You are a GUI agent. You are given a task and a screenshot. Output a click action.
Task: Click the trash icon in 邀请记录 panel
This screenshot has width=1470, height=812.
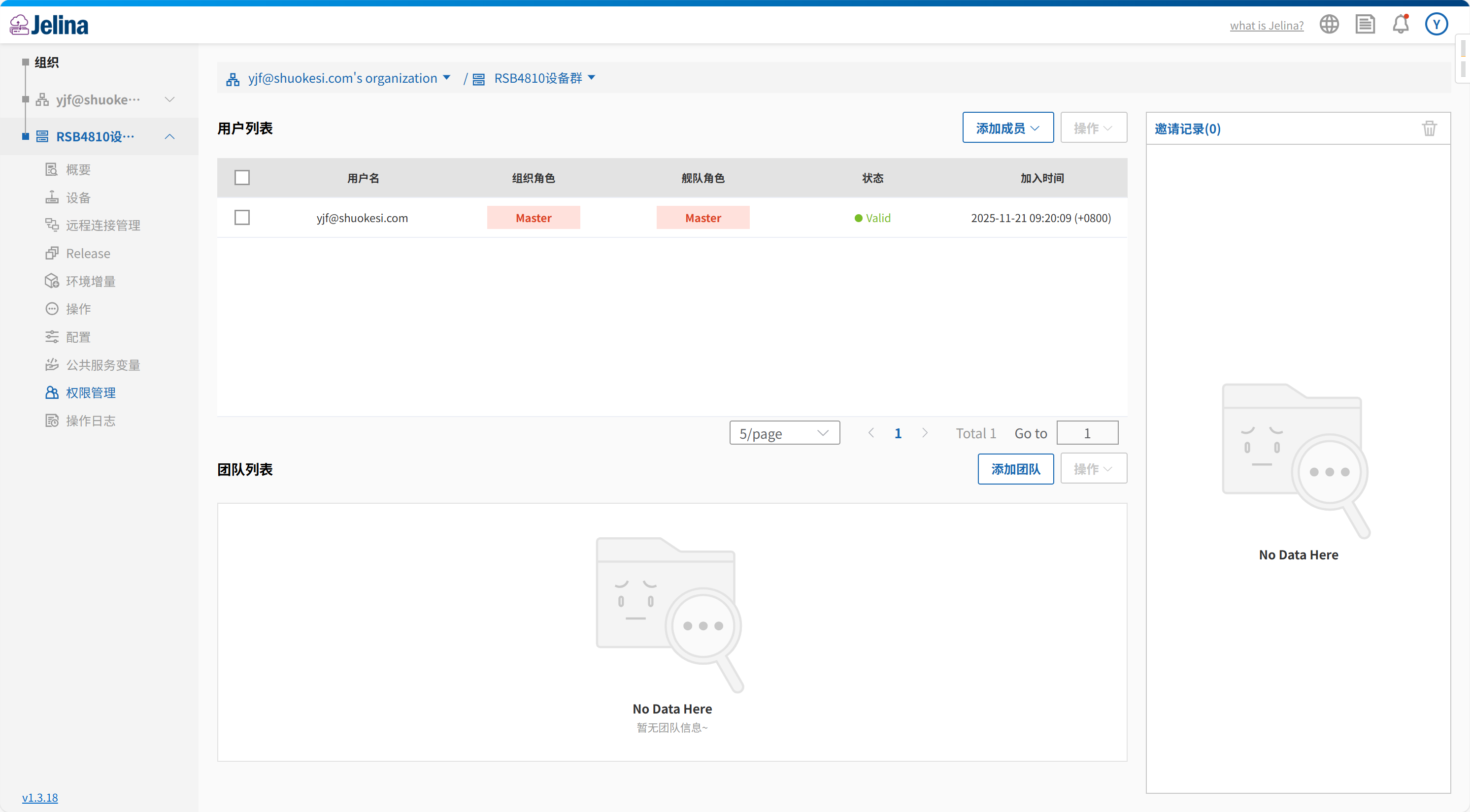pyautogui.click(x=1429, y=129)
